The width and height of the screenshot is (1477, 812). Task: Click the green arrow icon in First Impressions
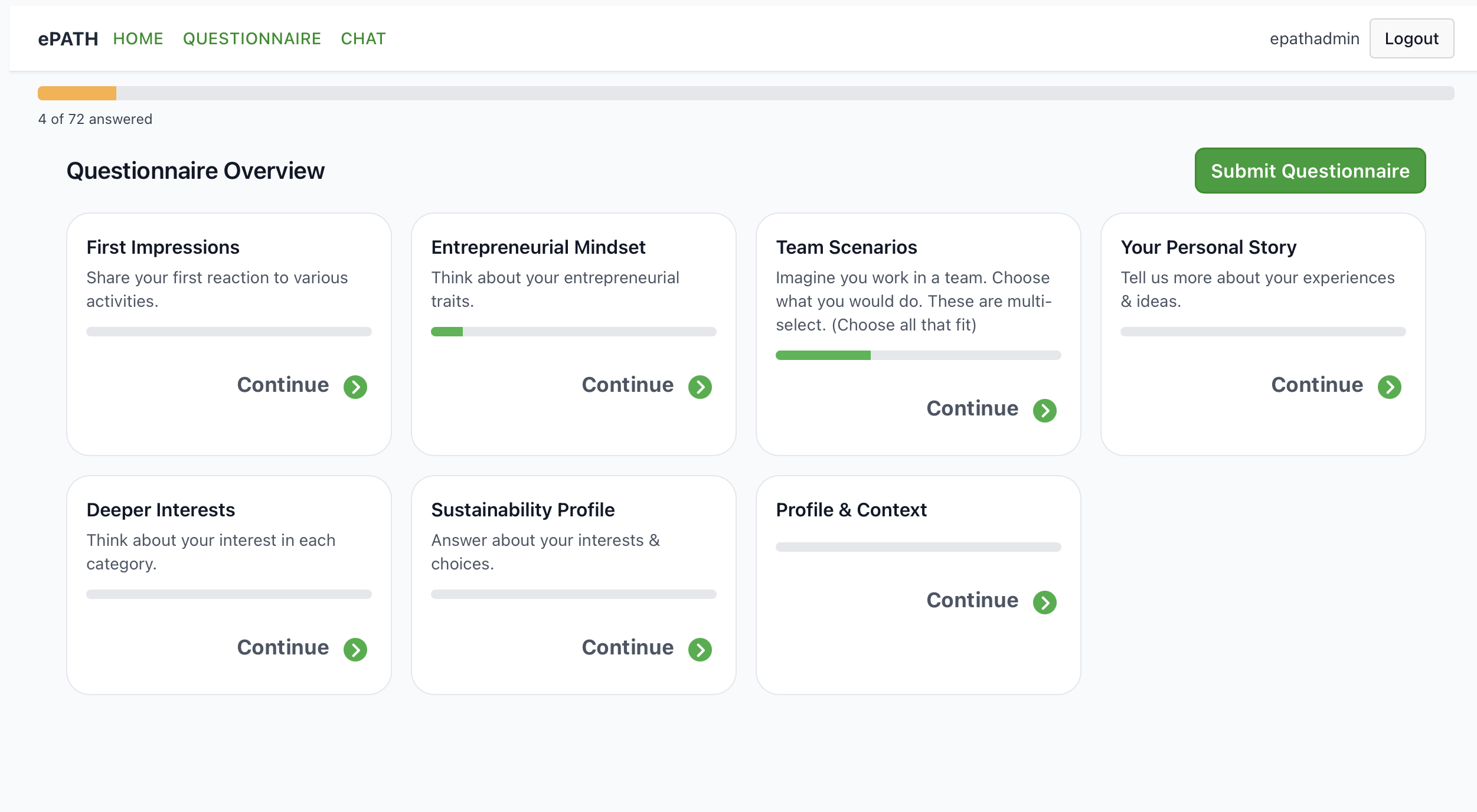tap(355, 387)
